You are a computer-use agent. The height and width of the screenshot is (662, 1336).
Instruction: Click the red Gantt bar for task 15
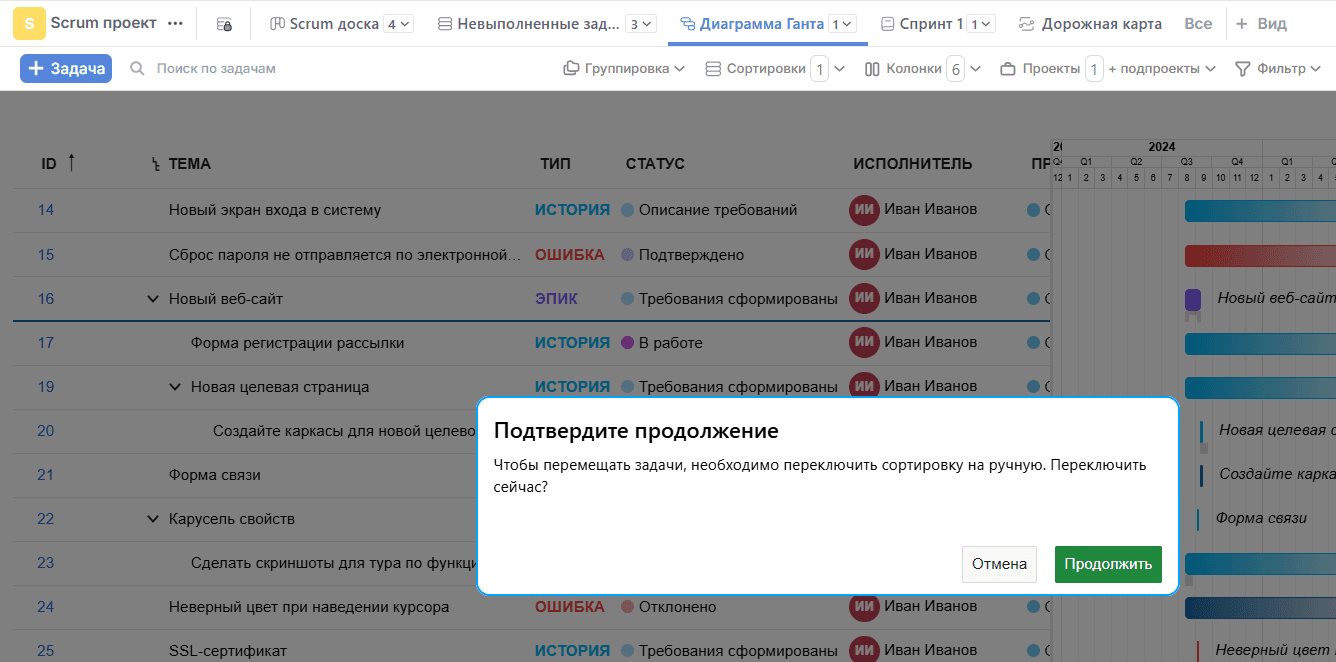tap(1259, 255)
